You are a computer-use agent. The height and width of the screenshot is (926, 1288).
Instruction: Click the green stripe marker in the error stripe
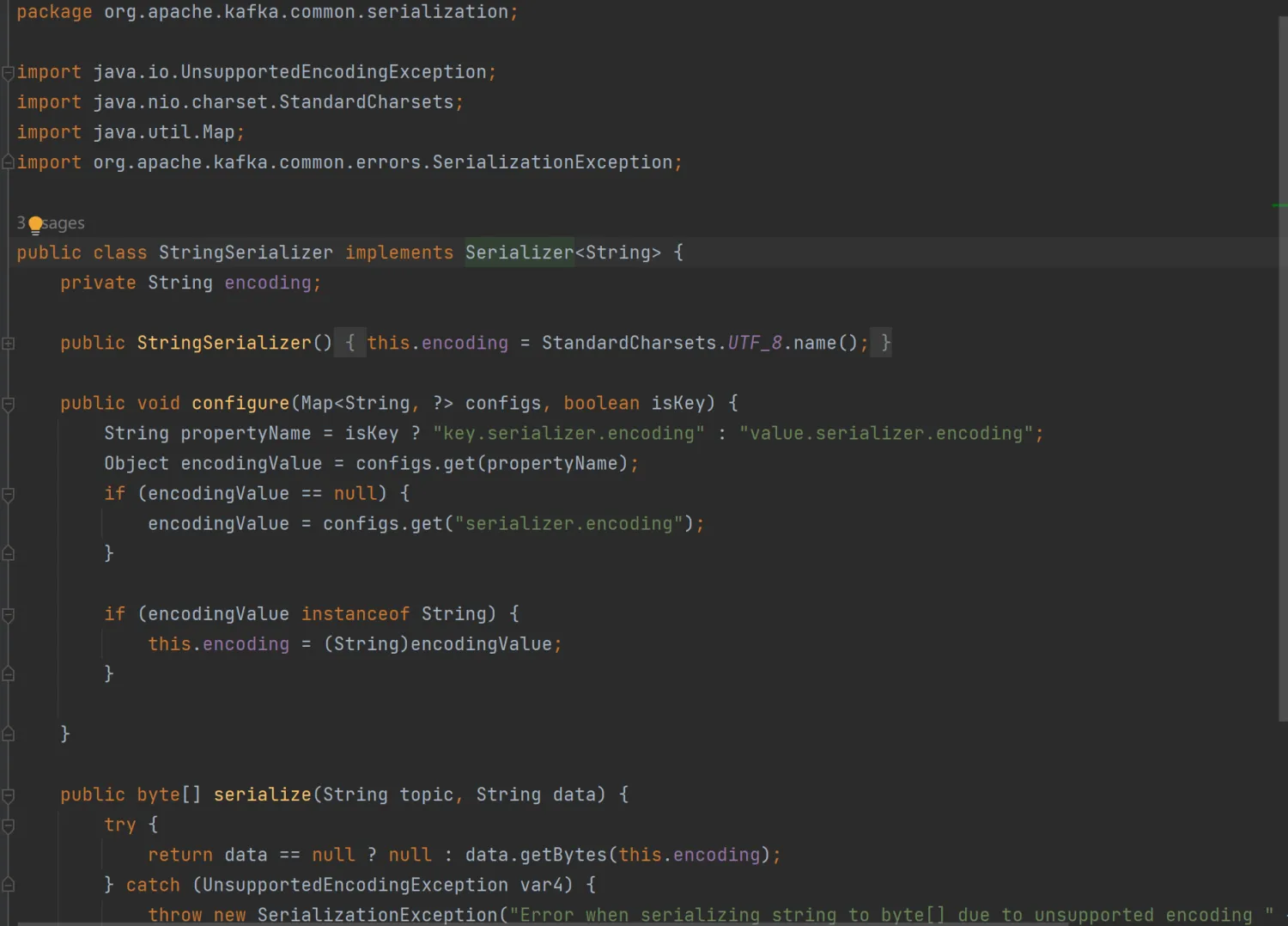1279,205
